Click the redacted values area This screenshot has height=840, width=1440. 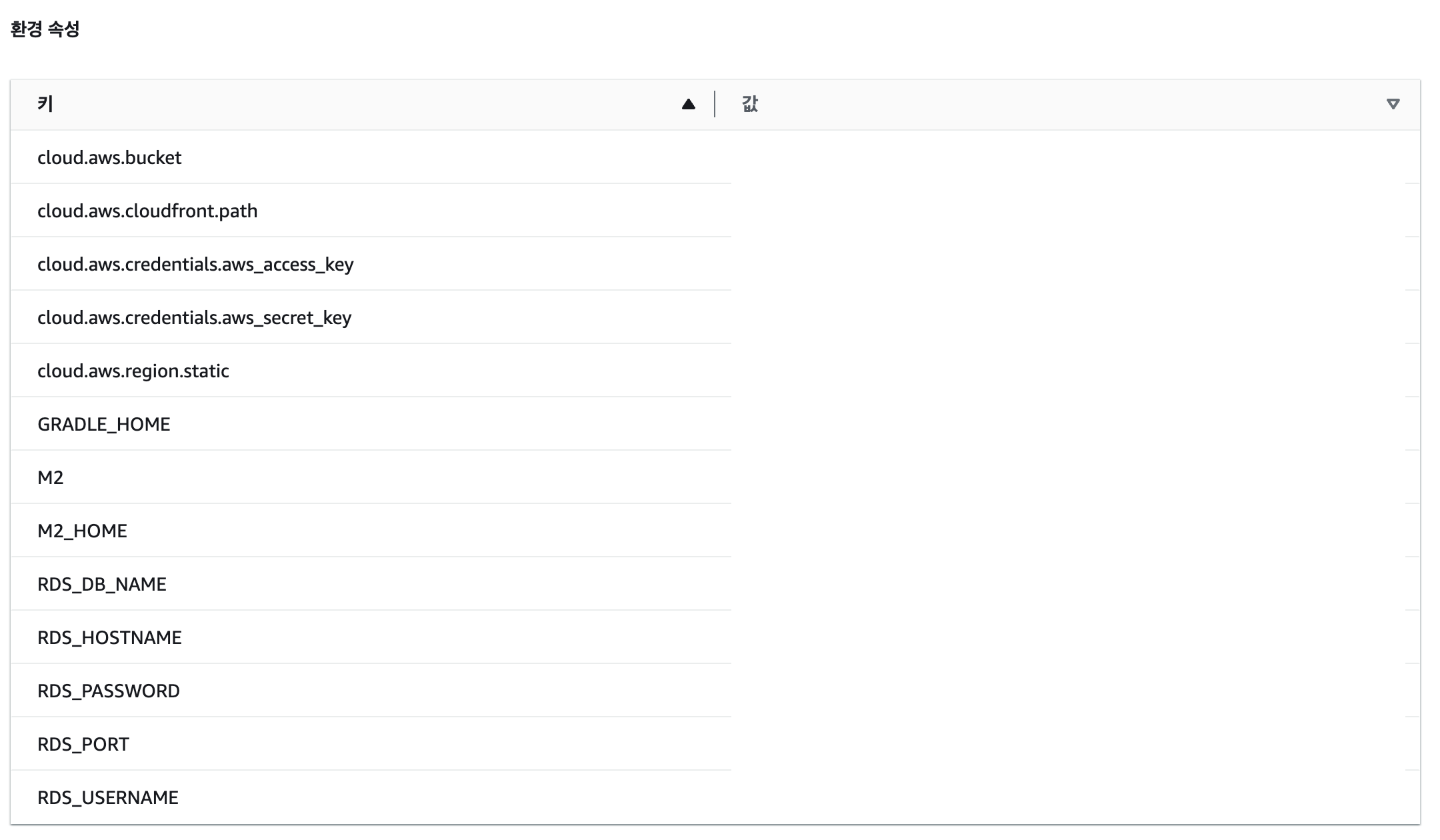1068,475
